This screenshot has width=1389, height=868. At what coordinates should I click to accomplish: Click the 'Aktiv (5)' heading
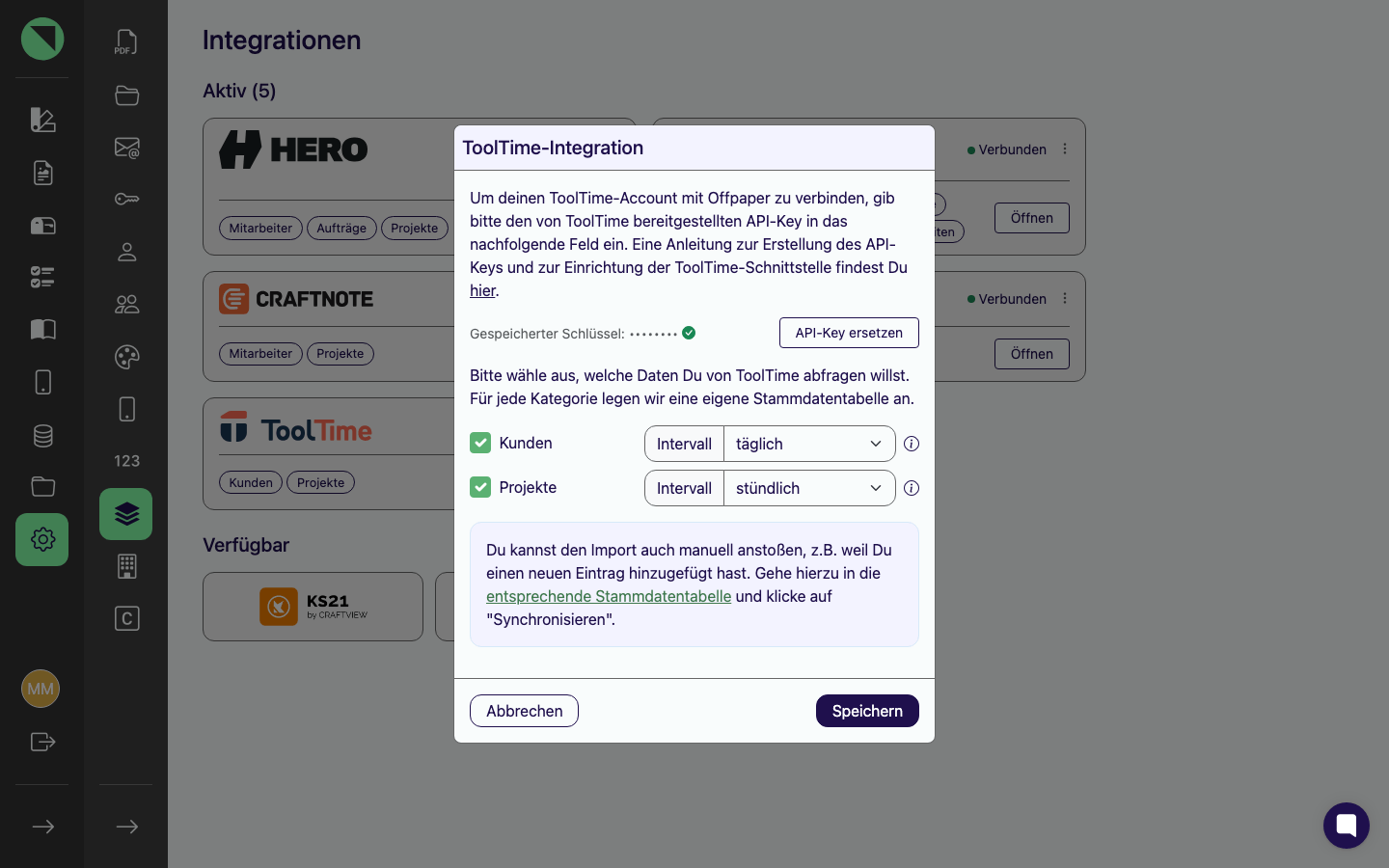(239, 91)
